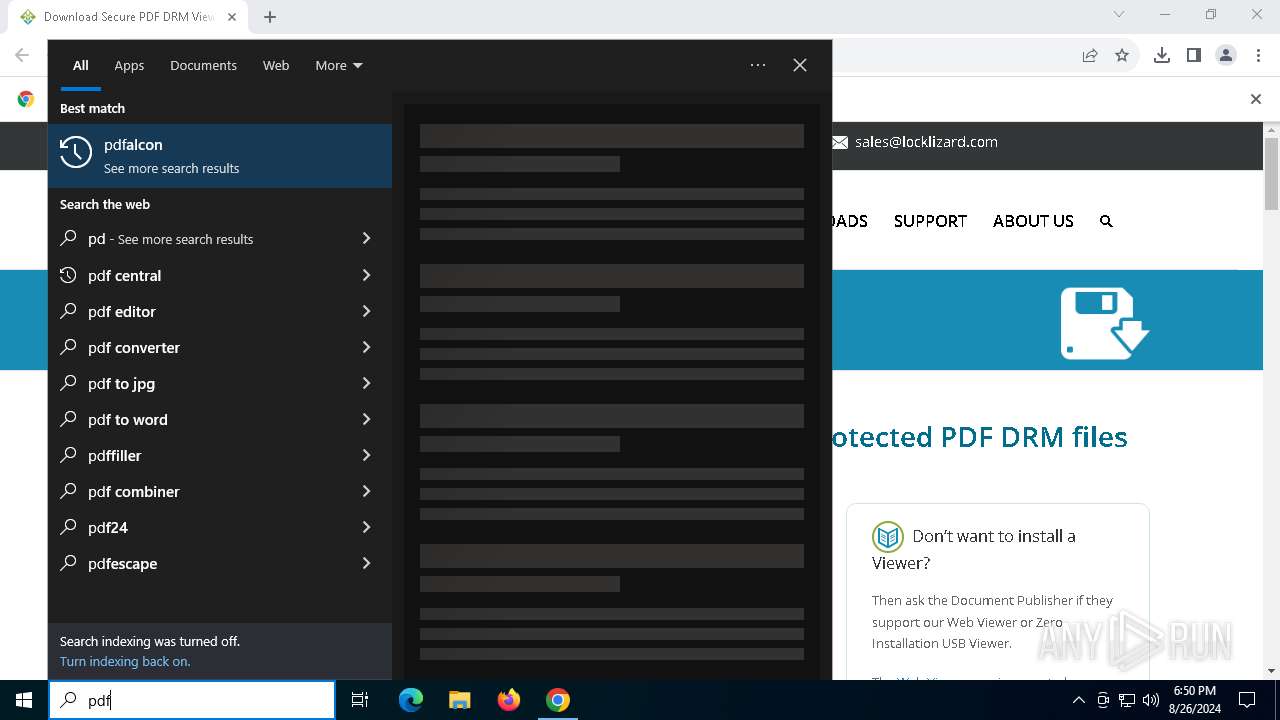Click Chrome's share page icon
The height and width of the screenshot is (720, 1280).
click(1090, 55)
